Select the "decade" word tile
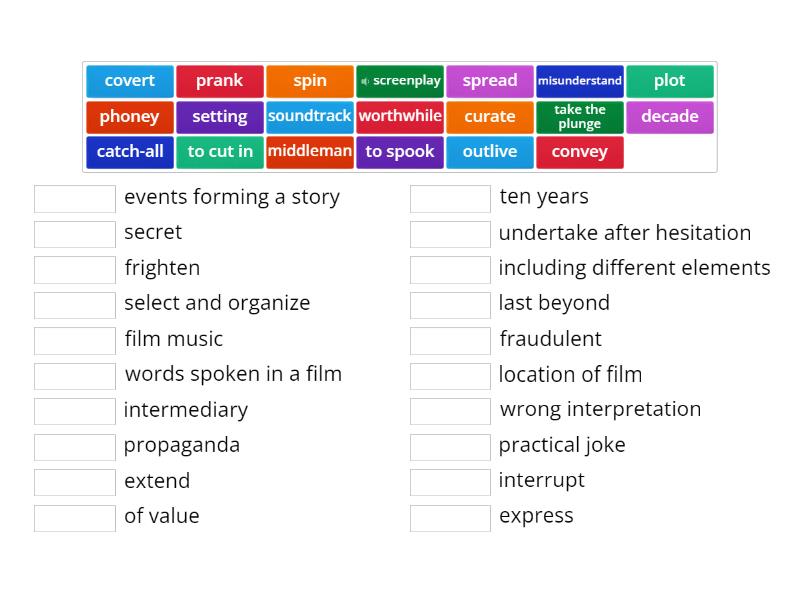The width and height of the screenshot is (800, 600). pos(670,117)
